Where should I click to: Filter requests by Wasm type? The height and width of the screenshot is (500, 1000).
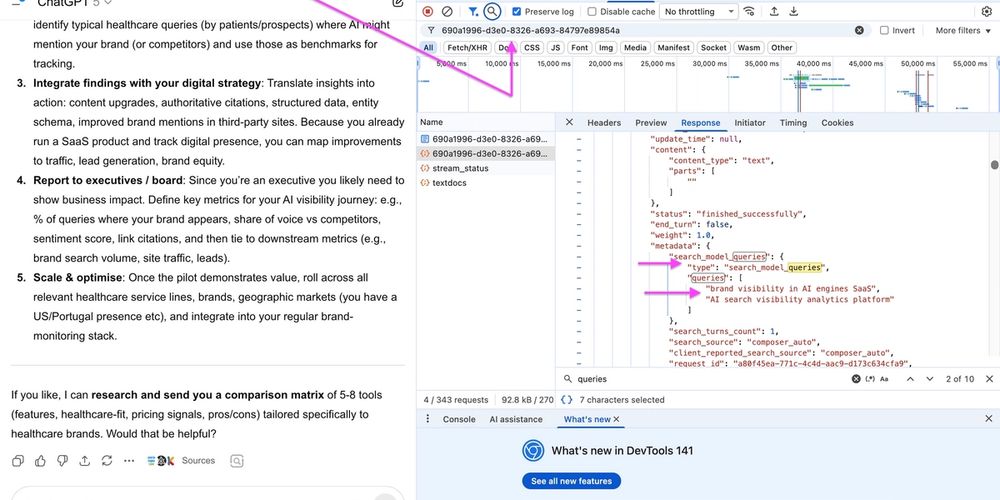click(749, 48)
